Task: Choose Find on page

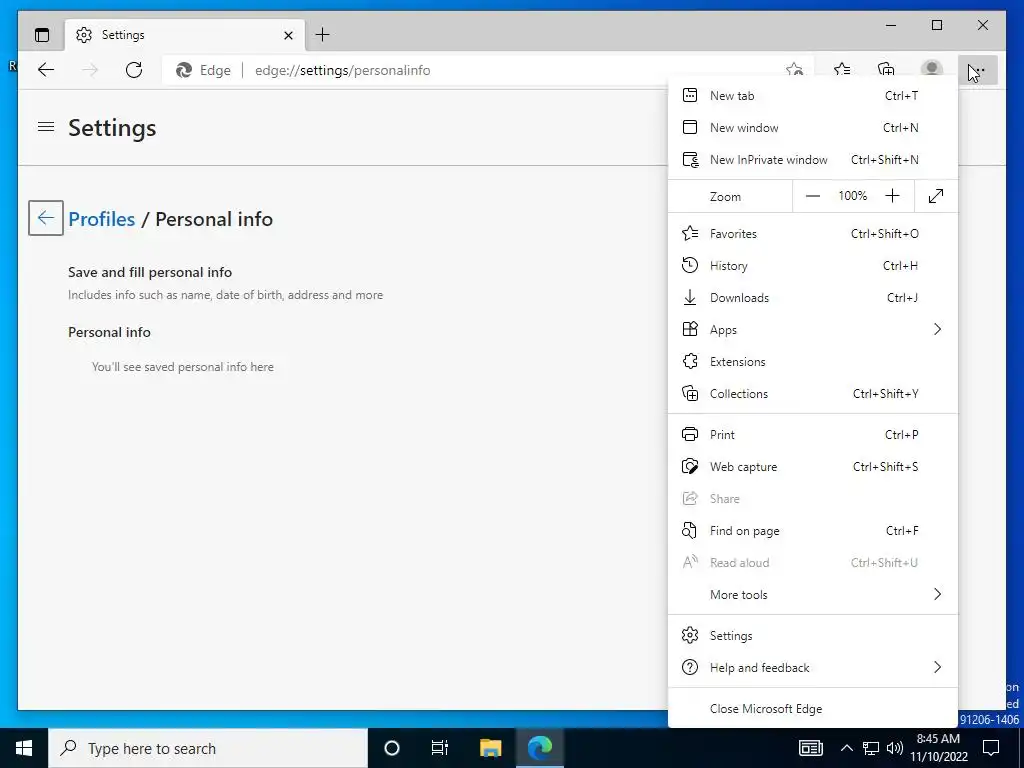Action: coord(813,530)
